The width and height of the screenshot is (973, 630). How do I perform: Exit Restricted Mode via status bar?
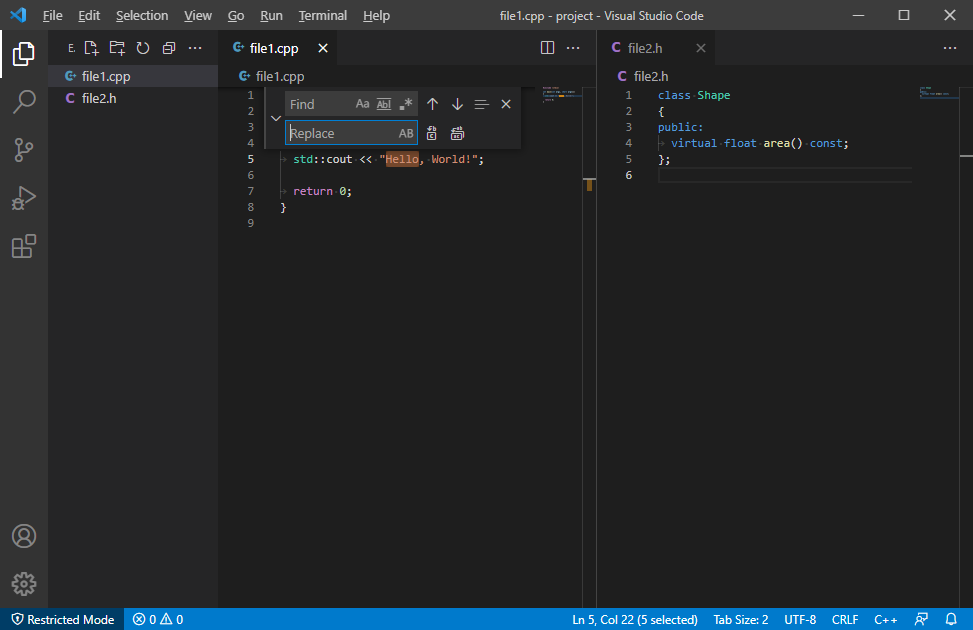click(x=60, y=619)
